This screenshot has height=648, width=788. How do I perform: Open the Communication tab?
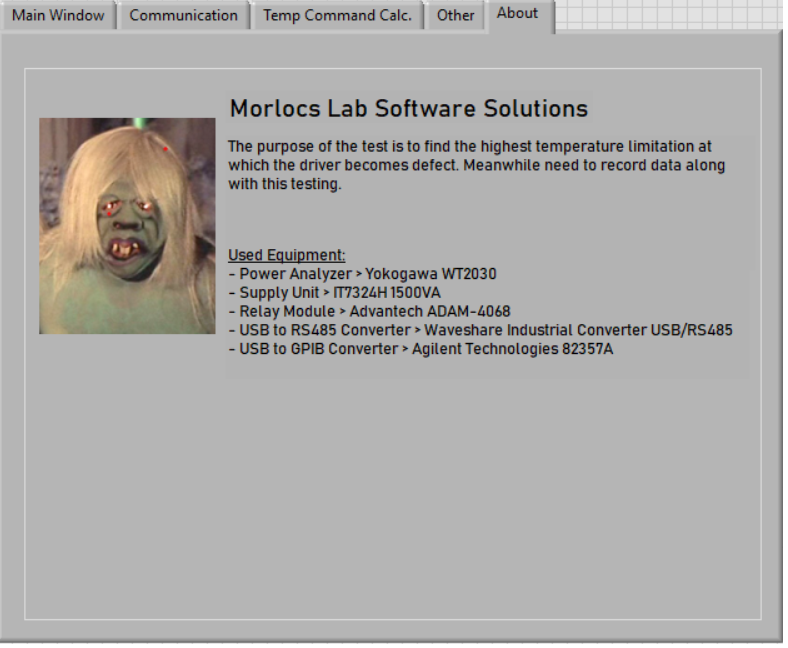[183, 16]
